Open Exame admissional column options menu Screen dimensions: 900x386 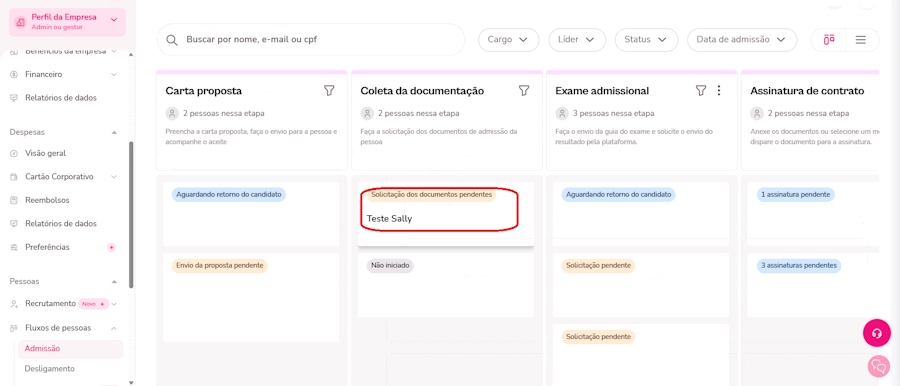719,91
